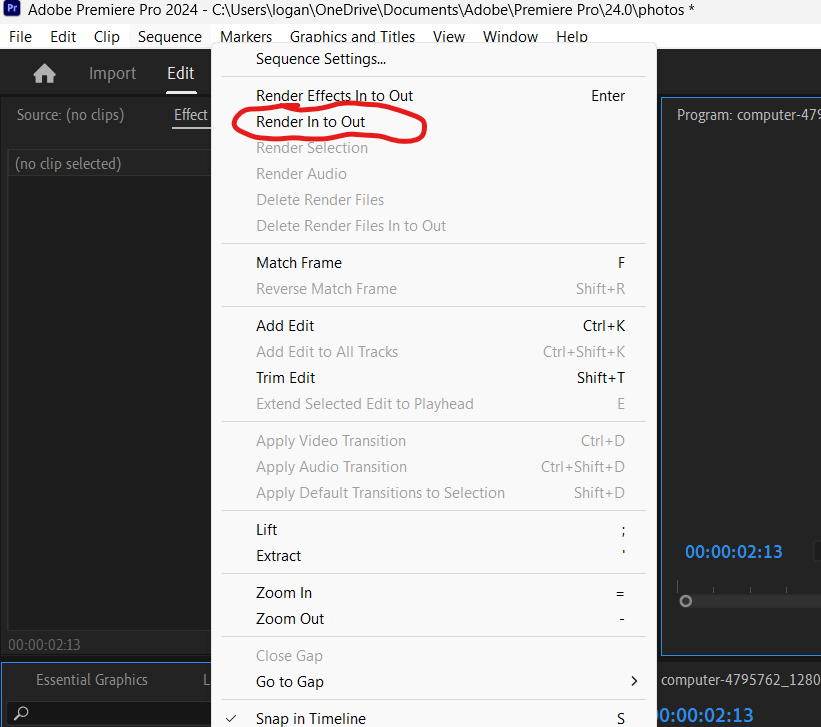Screen dimensions: 821x727
Task: Click the Program monitor zoom scroll handle
Action: 686,601
